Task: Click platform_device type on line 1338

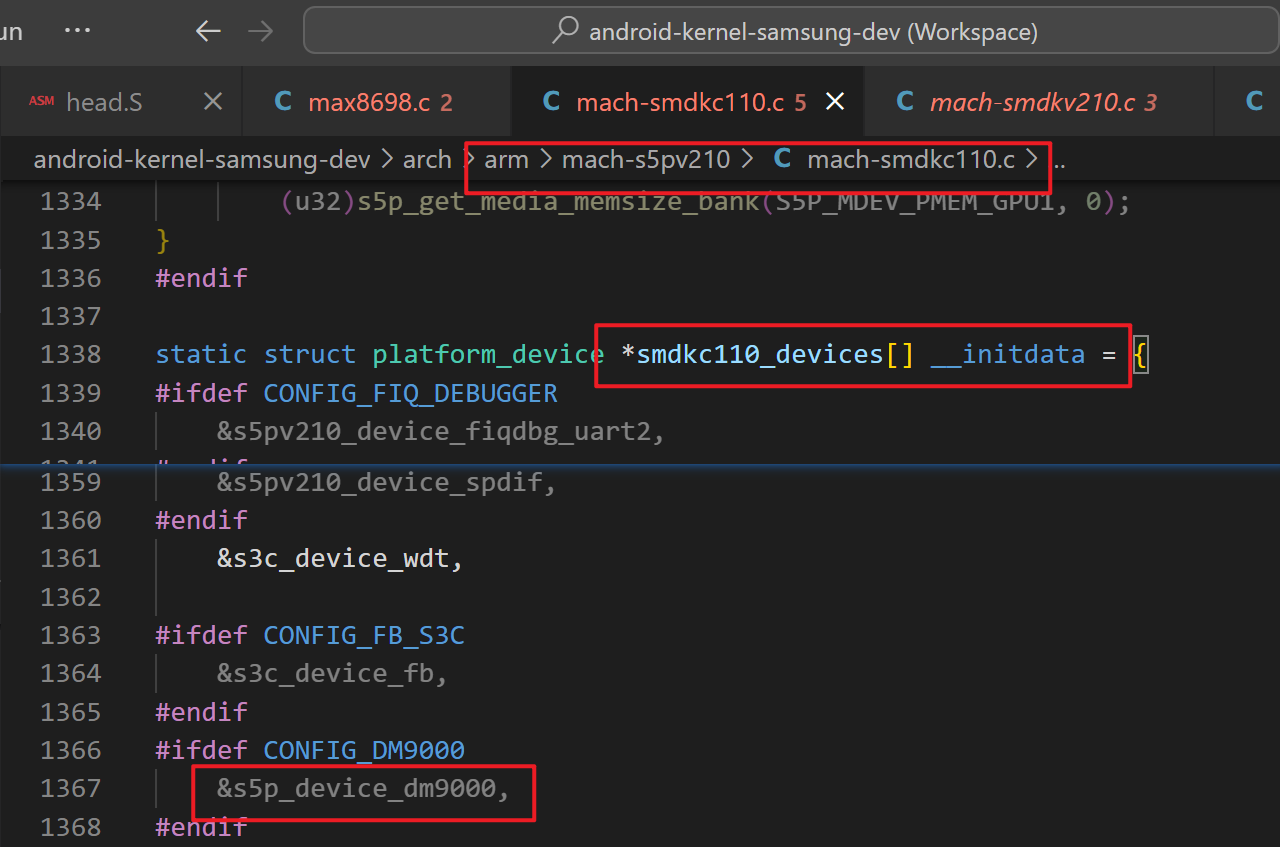Action: pos(488,354)
